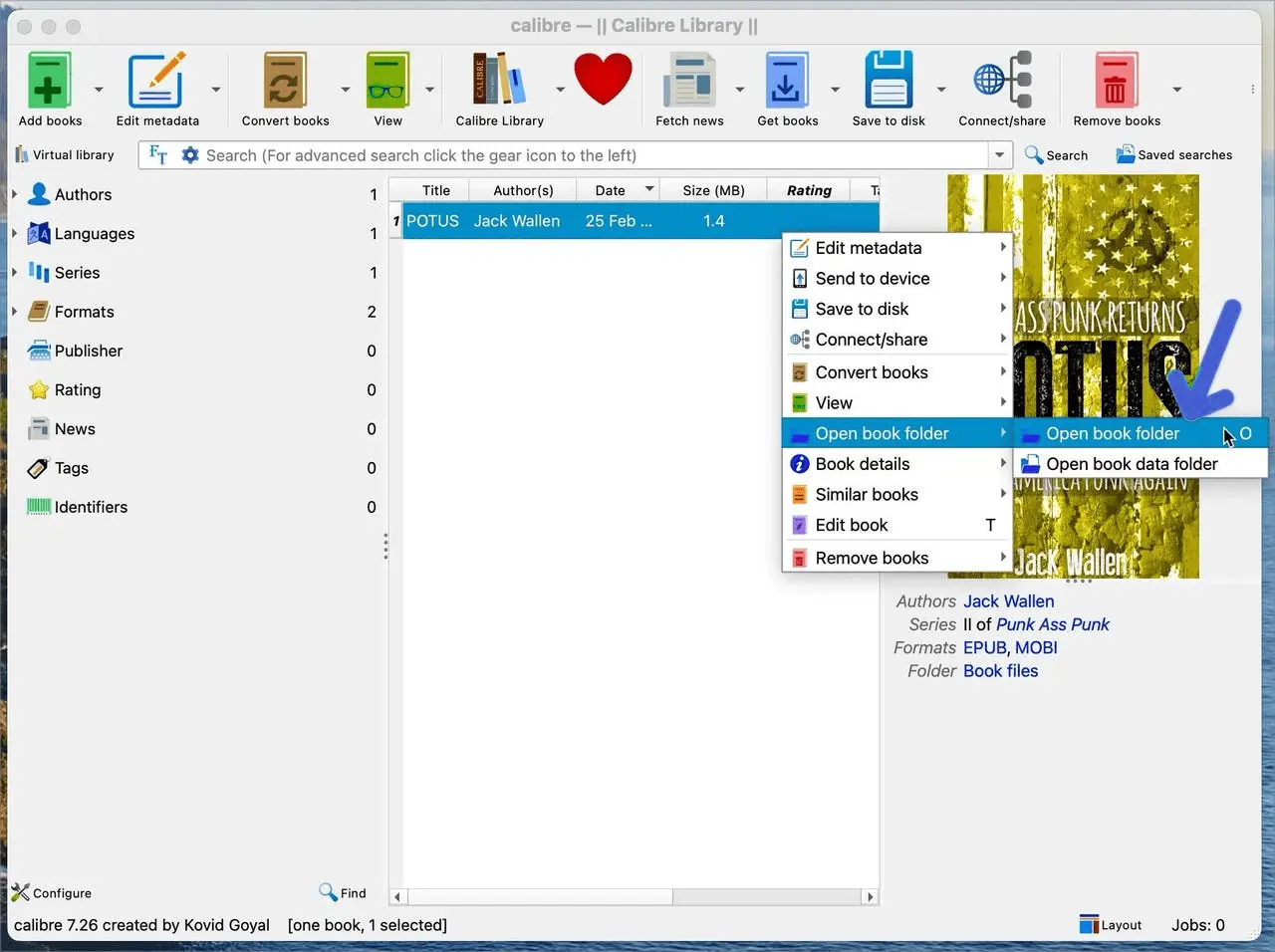Click the Add books icon
1275x952 pixels.
click(49, 82)
